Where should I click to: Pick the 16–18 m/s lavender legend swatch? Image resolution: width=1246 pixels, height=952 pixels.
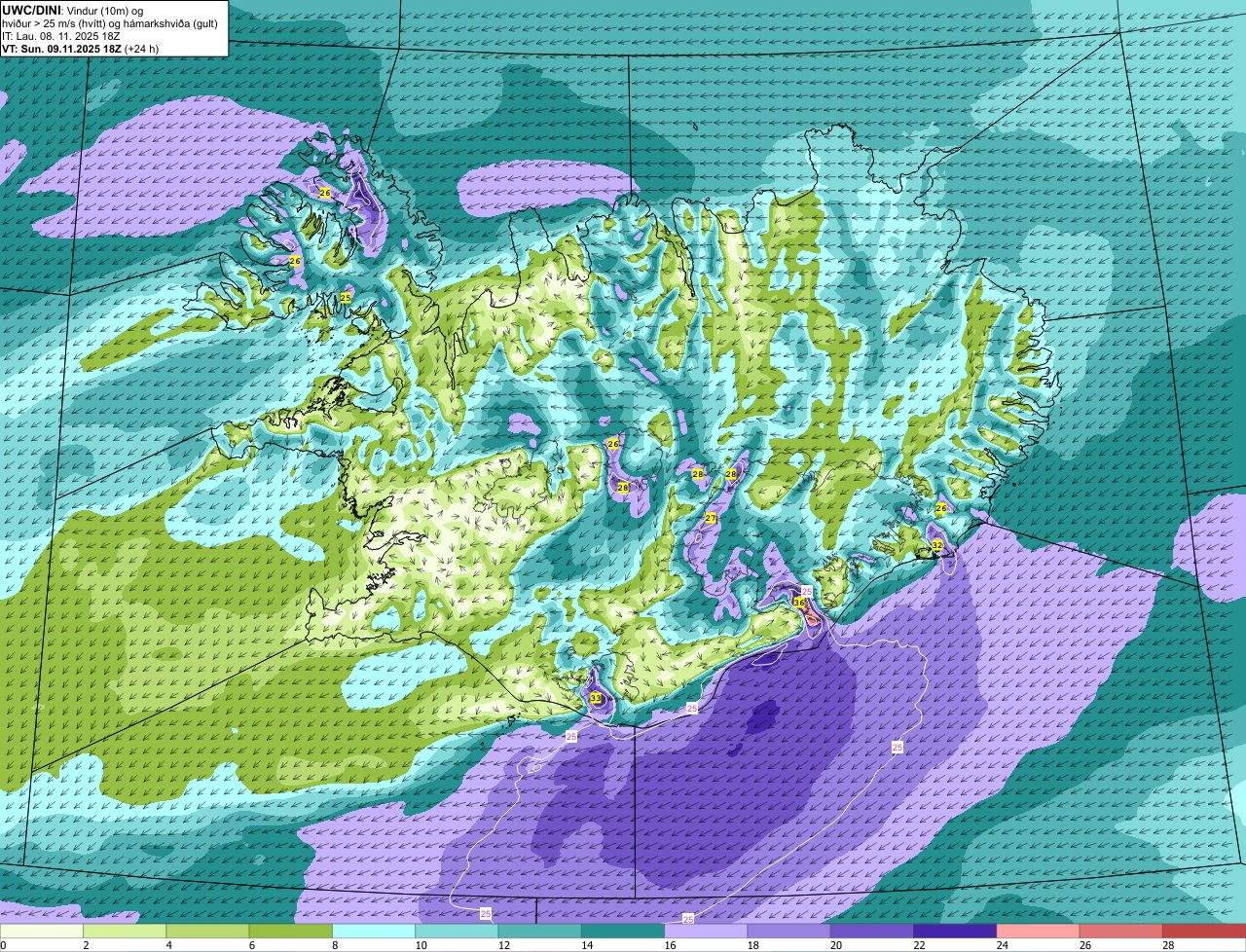pos(706,931)
